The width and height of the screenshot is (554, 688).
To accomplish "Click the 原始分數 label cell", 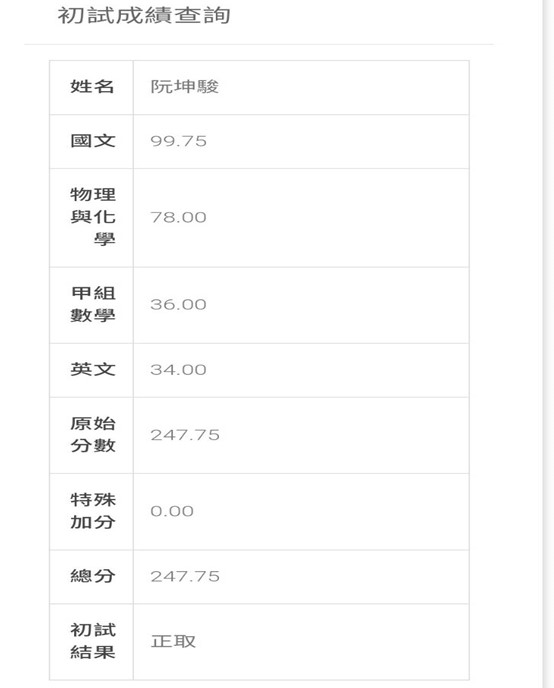I will point(92,435).
